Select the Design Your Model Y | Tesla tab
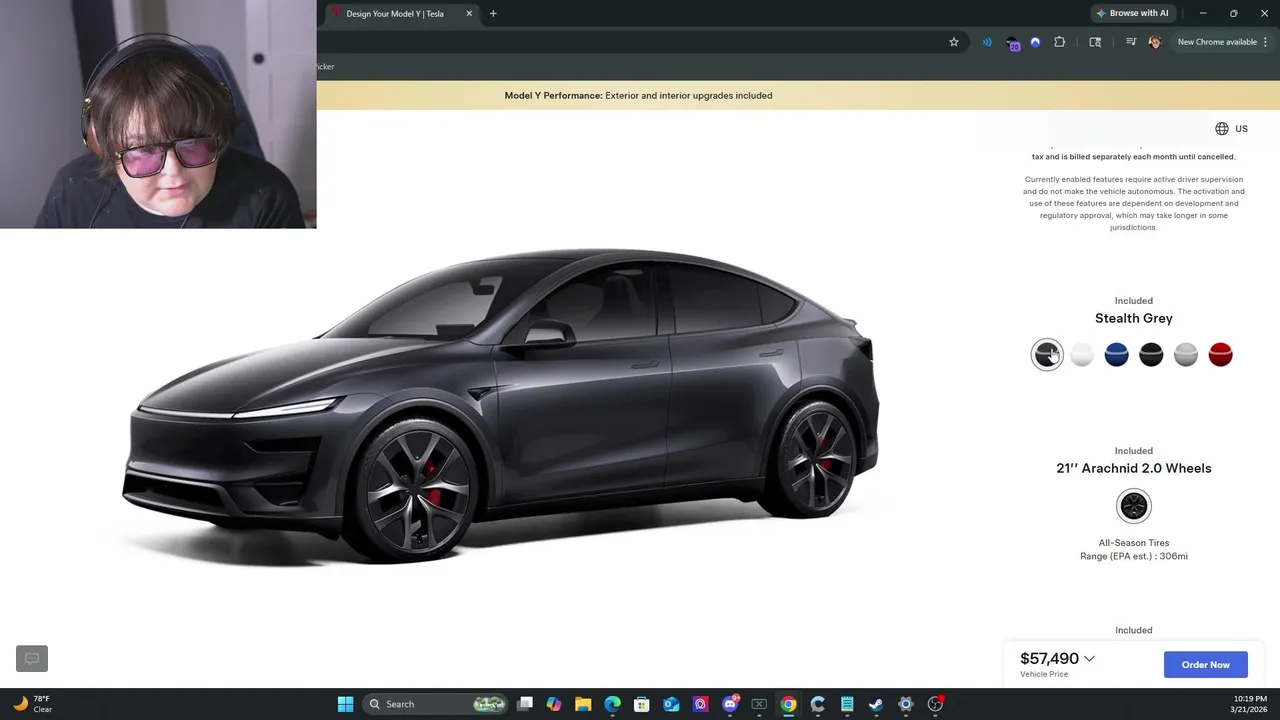The image size is (1280, 720). pyautogui.click(x=395, y=14)
